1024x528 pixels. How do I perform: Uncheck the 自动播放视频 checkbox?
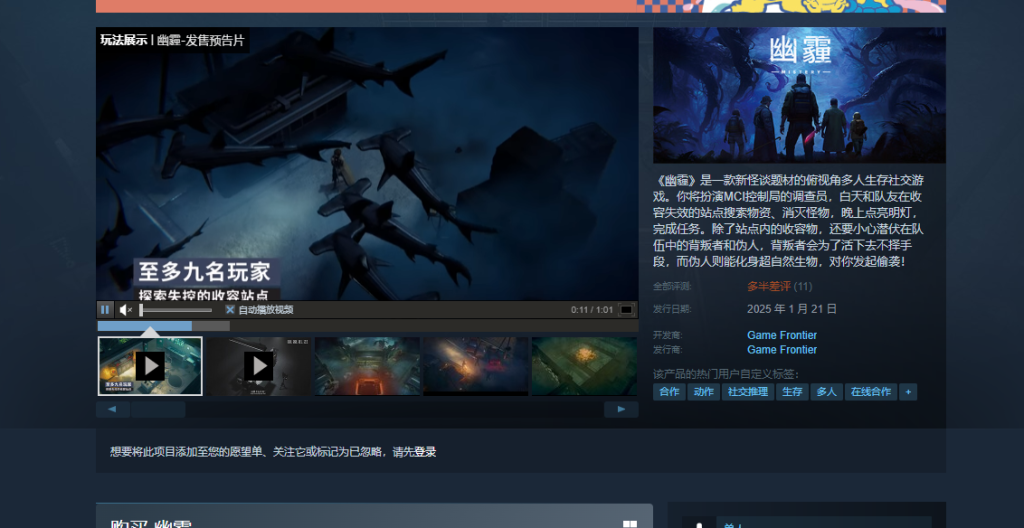pyautogui.click(x=230, y=310)
